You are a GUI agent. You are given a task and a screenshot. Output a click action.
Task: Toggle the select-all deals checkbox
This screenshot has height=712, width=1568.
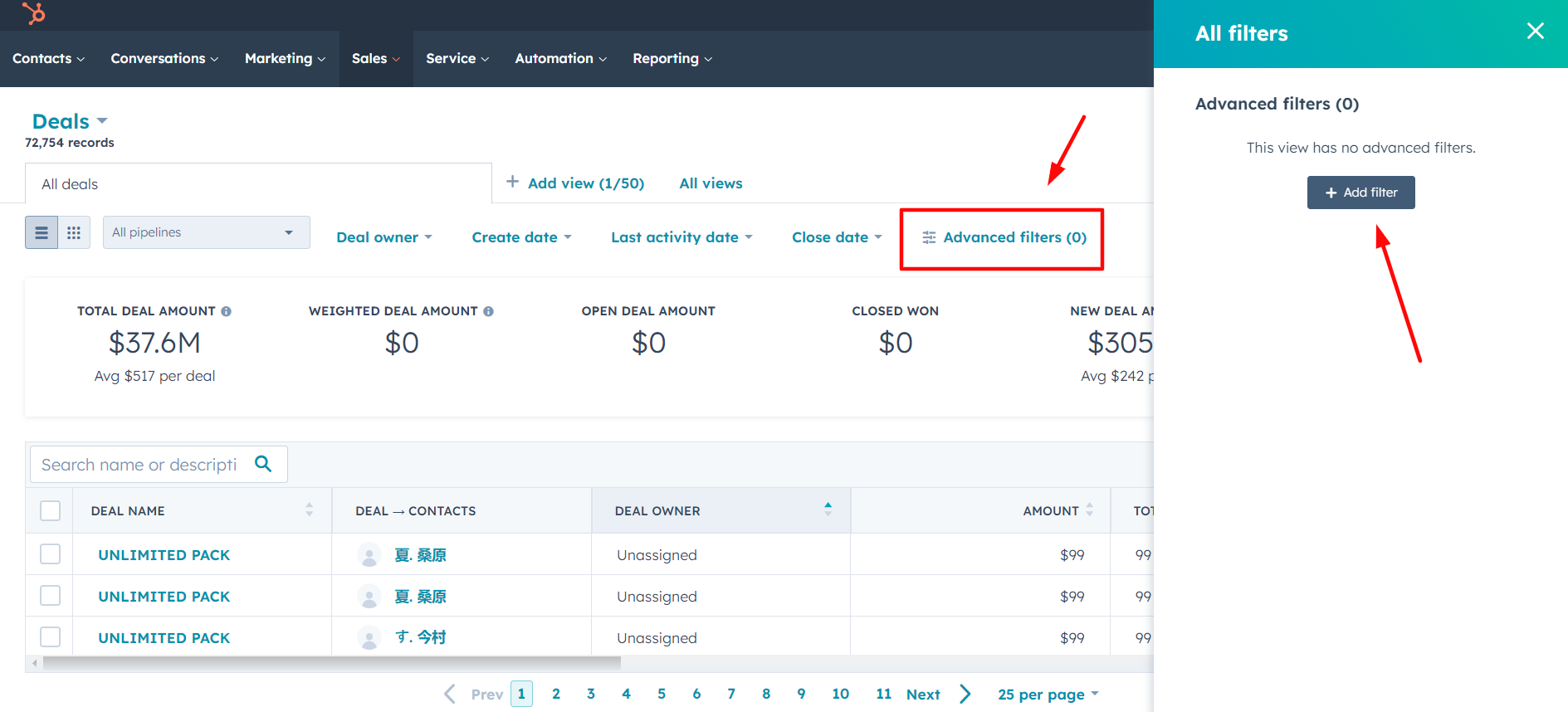coord(51,510)
